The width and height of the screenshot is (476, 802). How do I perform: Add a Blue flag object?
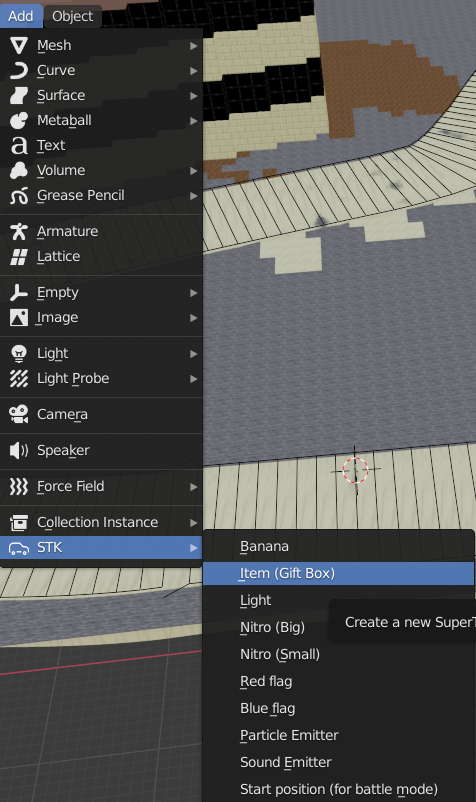pos(338,708)
